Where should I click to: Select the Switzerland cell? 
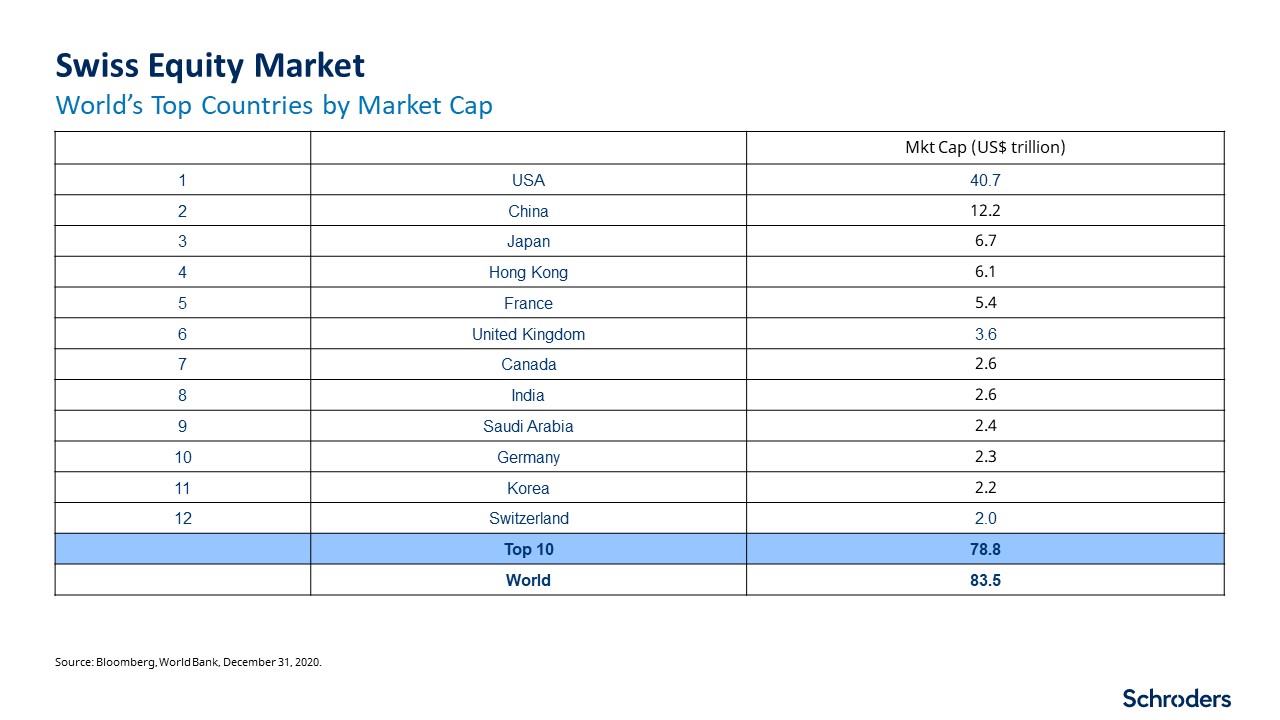(528, 519)
